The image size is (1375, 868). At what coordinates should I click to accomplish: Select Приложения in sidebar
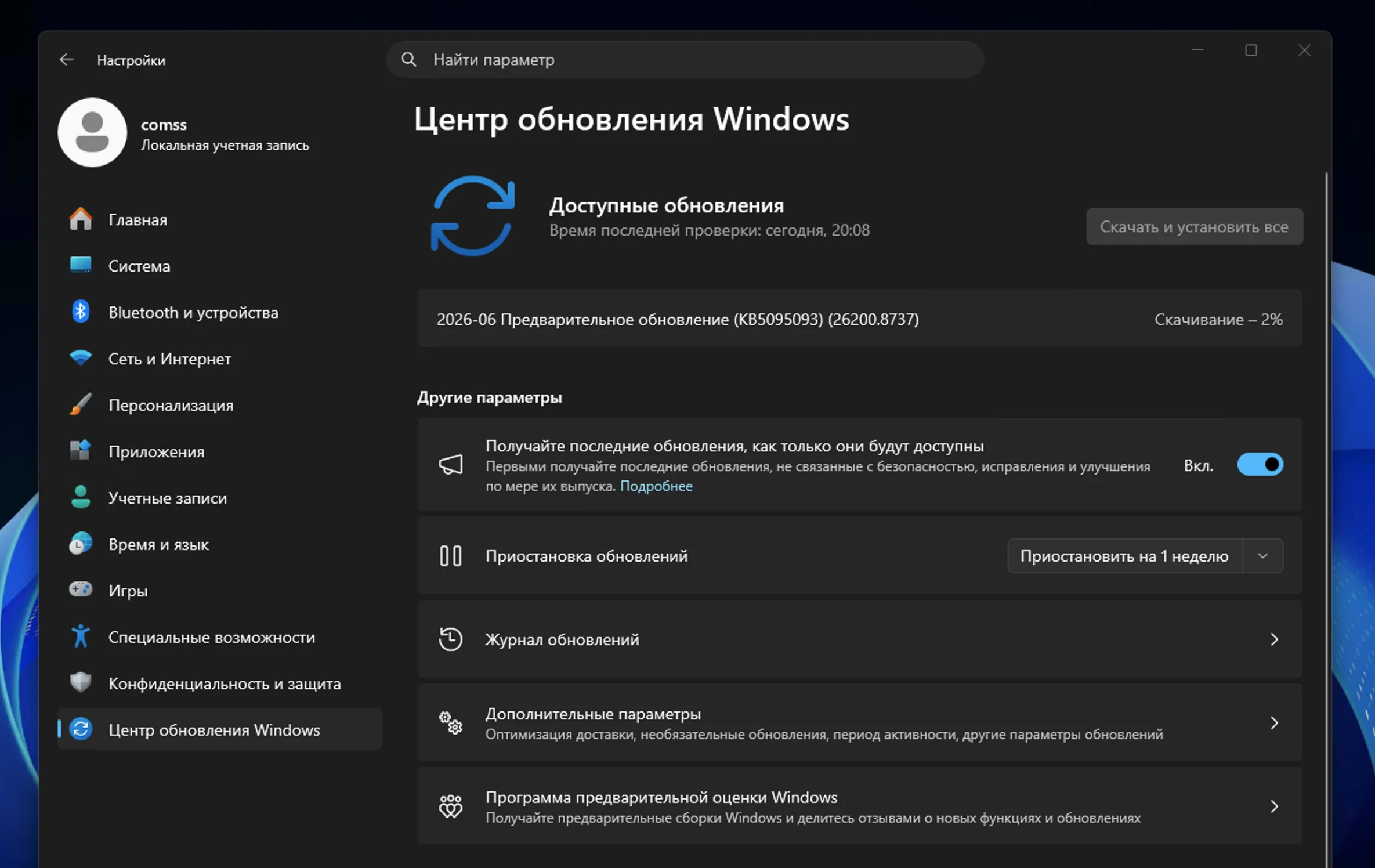(220, 451)
